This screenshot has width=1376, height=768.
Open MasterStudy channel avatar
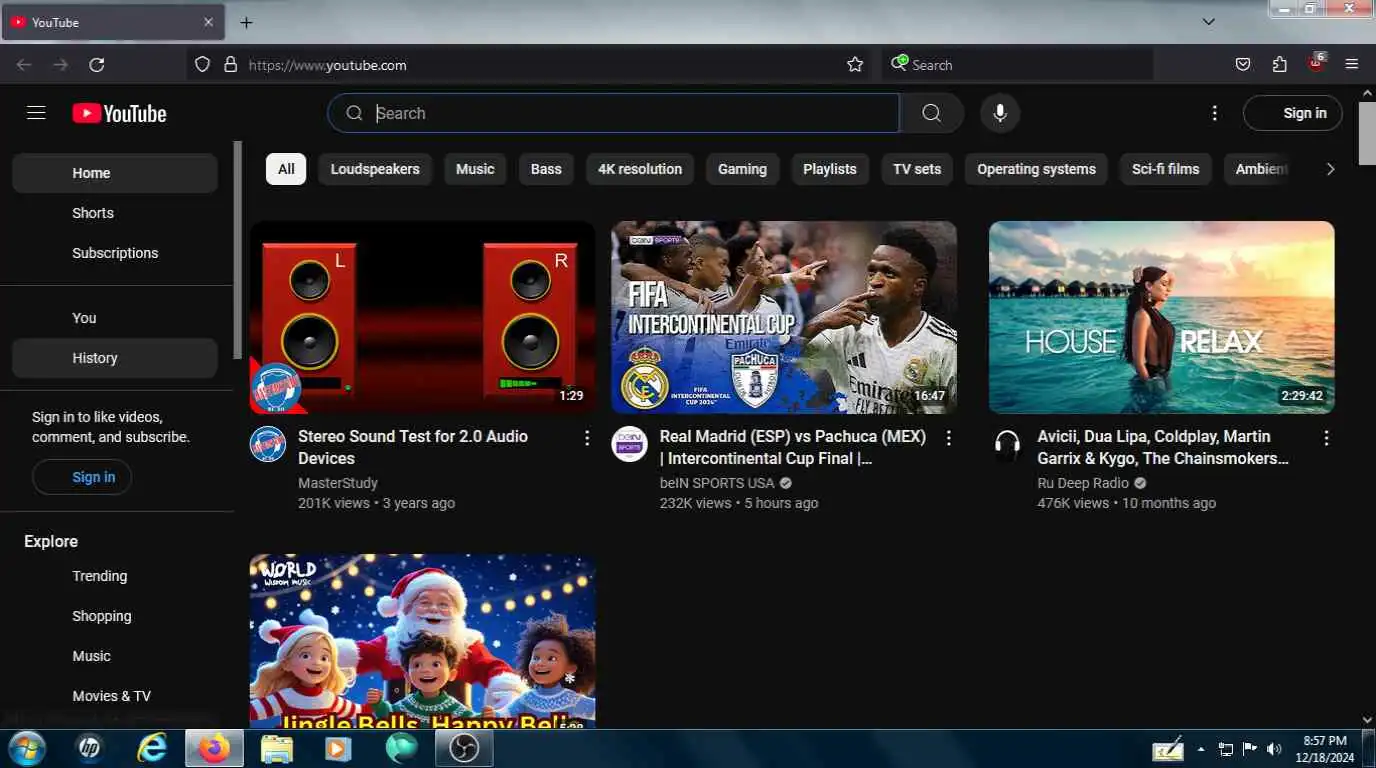point(268,444)
